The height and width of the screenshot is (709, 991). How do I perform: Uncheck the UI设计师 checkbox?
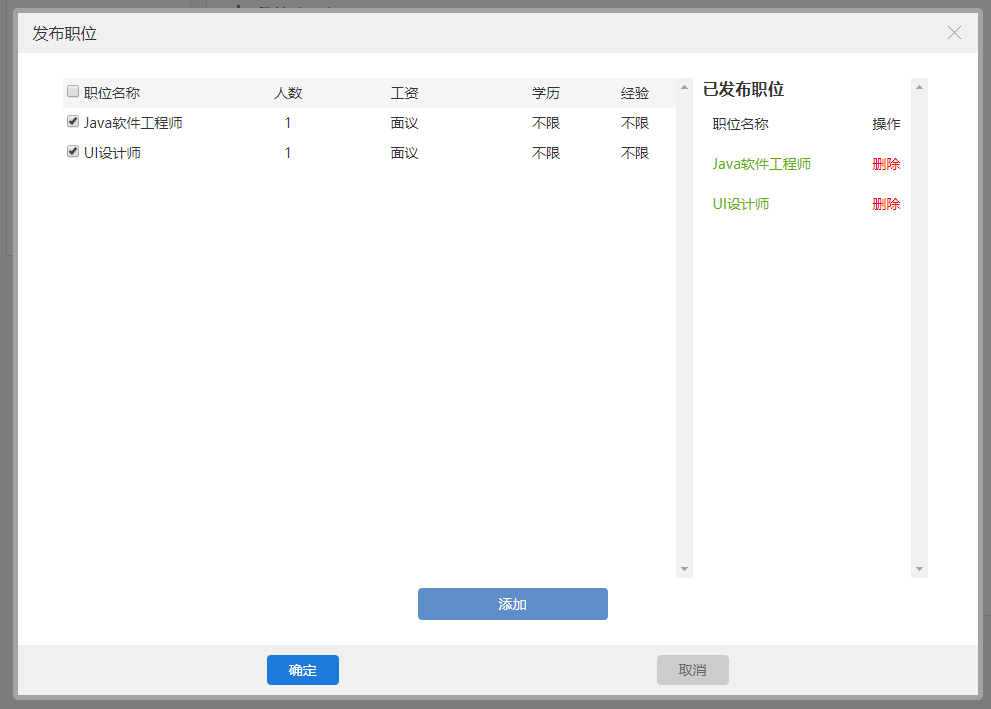(73, 152)
